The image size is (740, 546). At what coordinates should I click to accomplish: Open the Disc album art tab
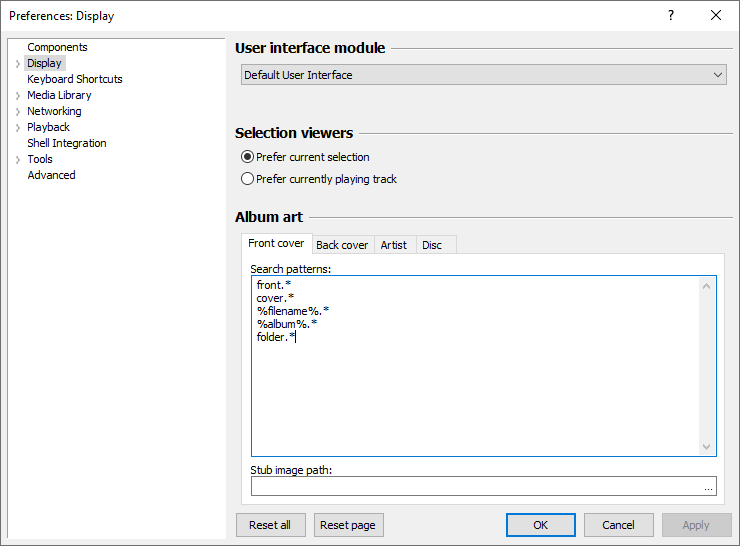[432, 245]
